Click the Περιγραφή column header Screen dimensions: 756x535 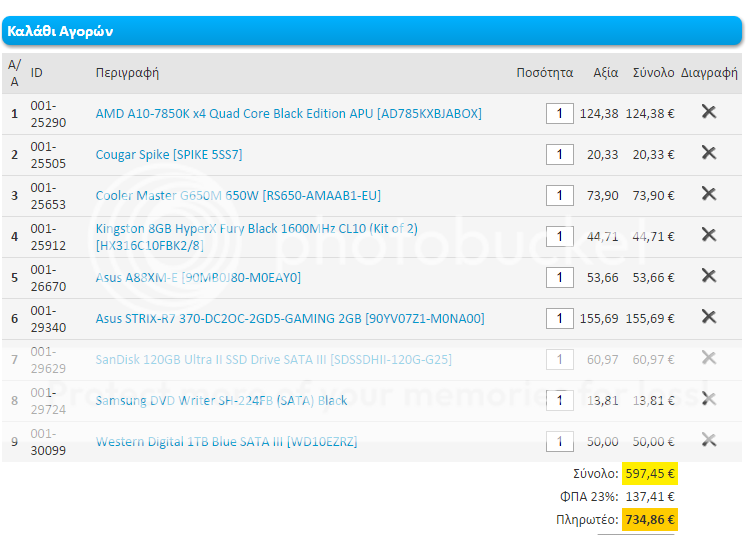(127, 73)
